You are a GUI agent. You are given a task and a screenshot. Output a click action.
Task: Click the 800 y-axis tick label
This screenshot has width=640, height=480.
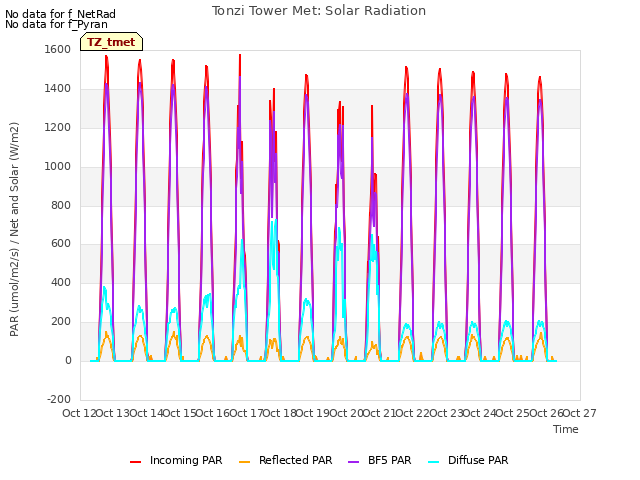point(61,205)
